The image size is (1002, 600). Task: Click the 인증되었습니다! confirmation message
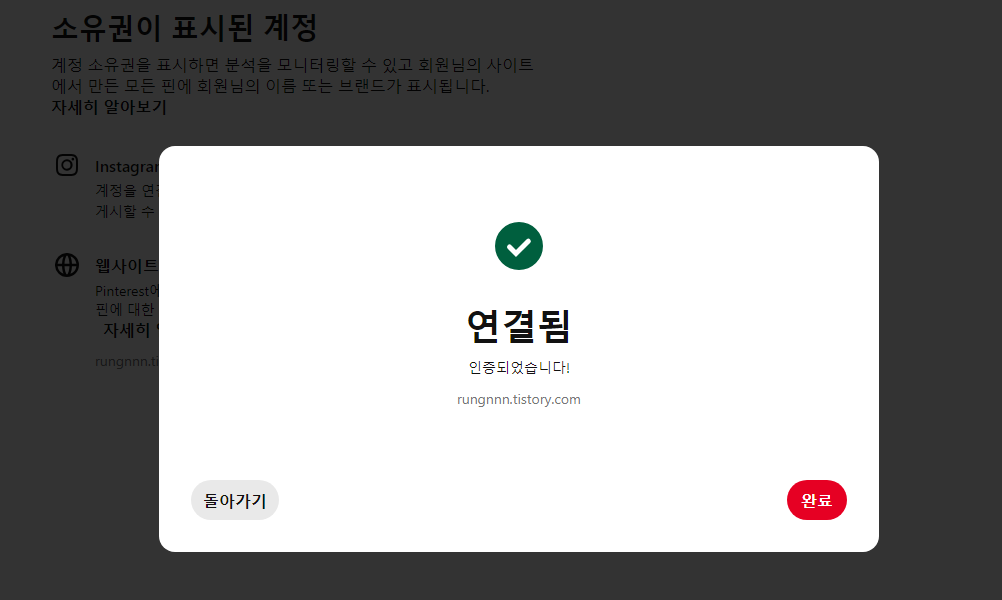(x=518, y=367)
